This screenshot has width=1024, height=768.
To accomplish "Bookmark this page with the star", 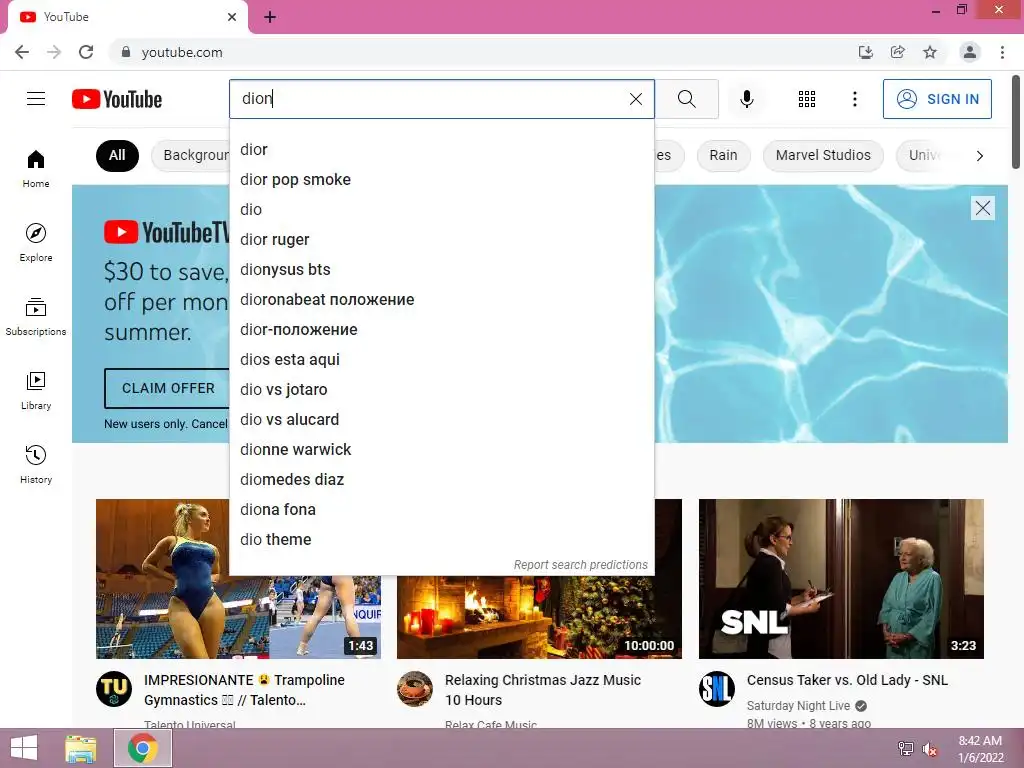I will click(930, 52).
